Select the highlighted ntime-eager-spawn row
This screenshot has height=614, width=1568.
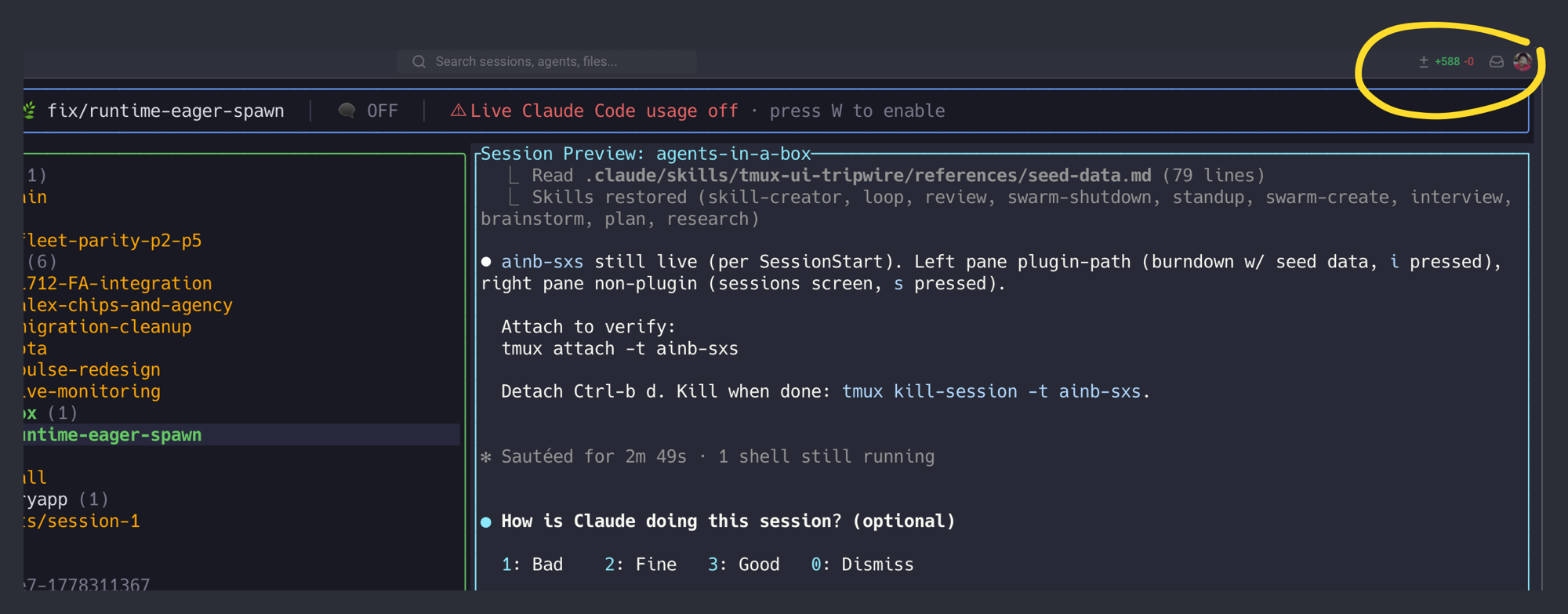pos(241,434)
